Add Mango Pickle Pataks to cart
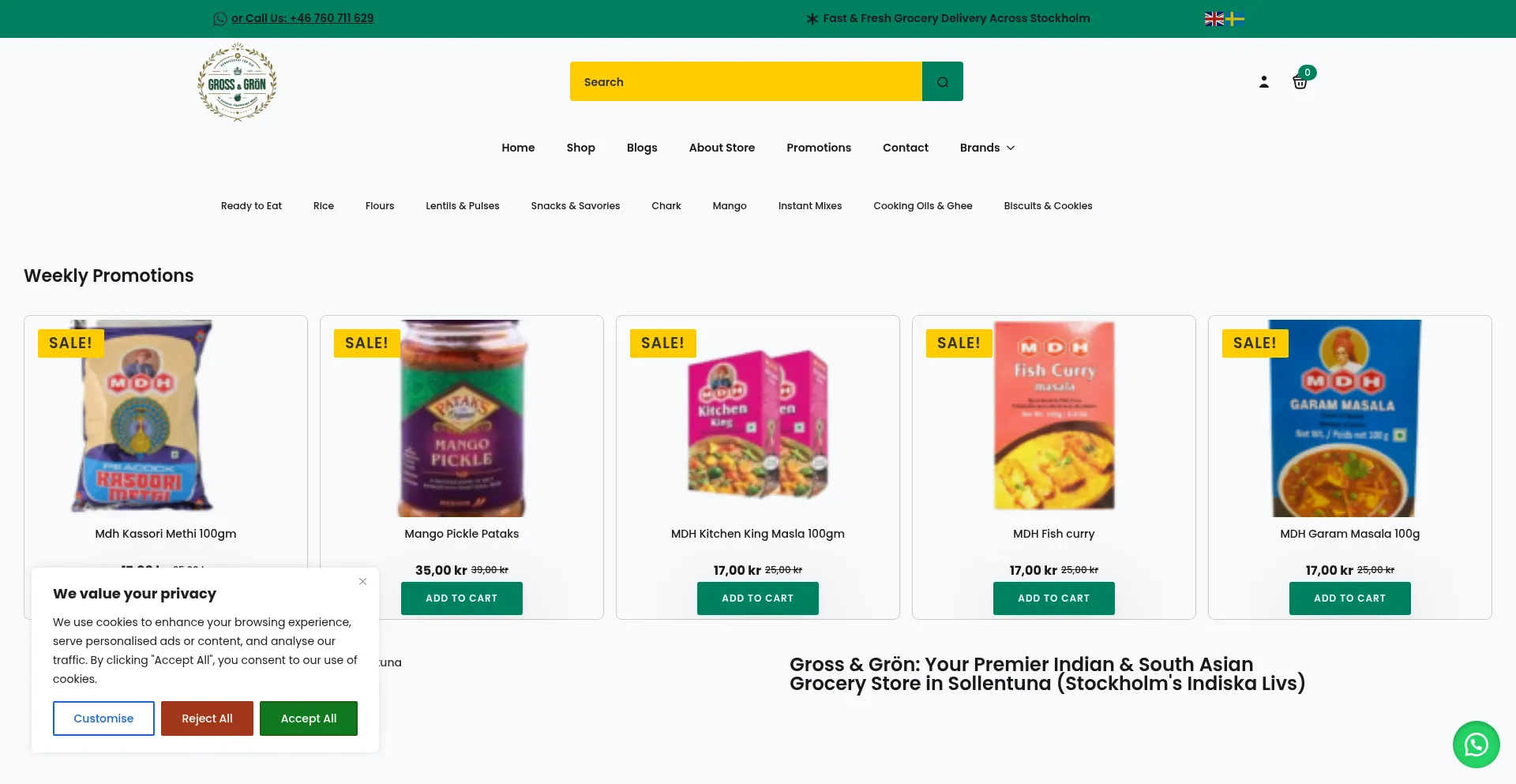This screenshot has width=1516, height=784. tap(462, 598)
